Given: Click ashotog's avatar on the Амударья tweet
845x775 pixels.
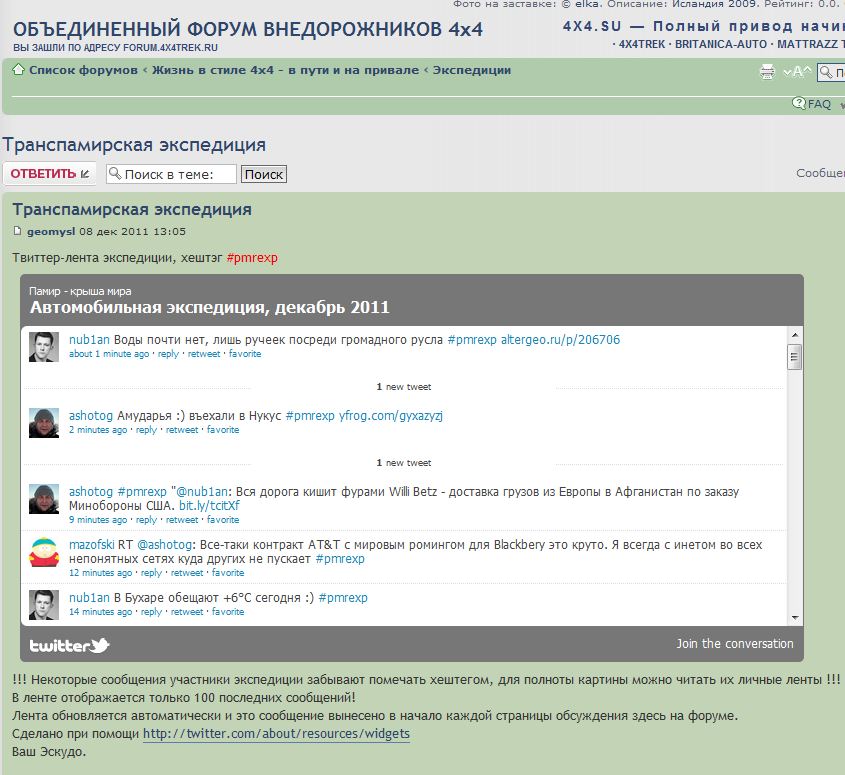Looking at the screenshot, I should (43, 422).
